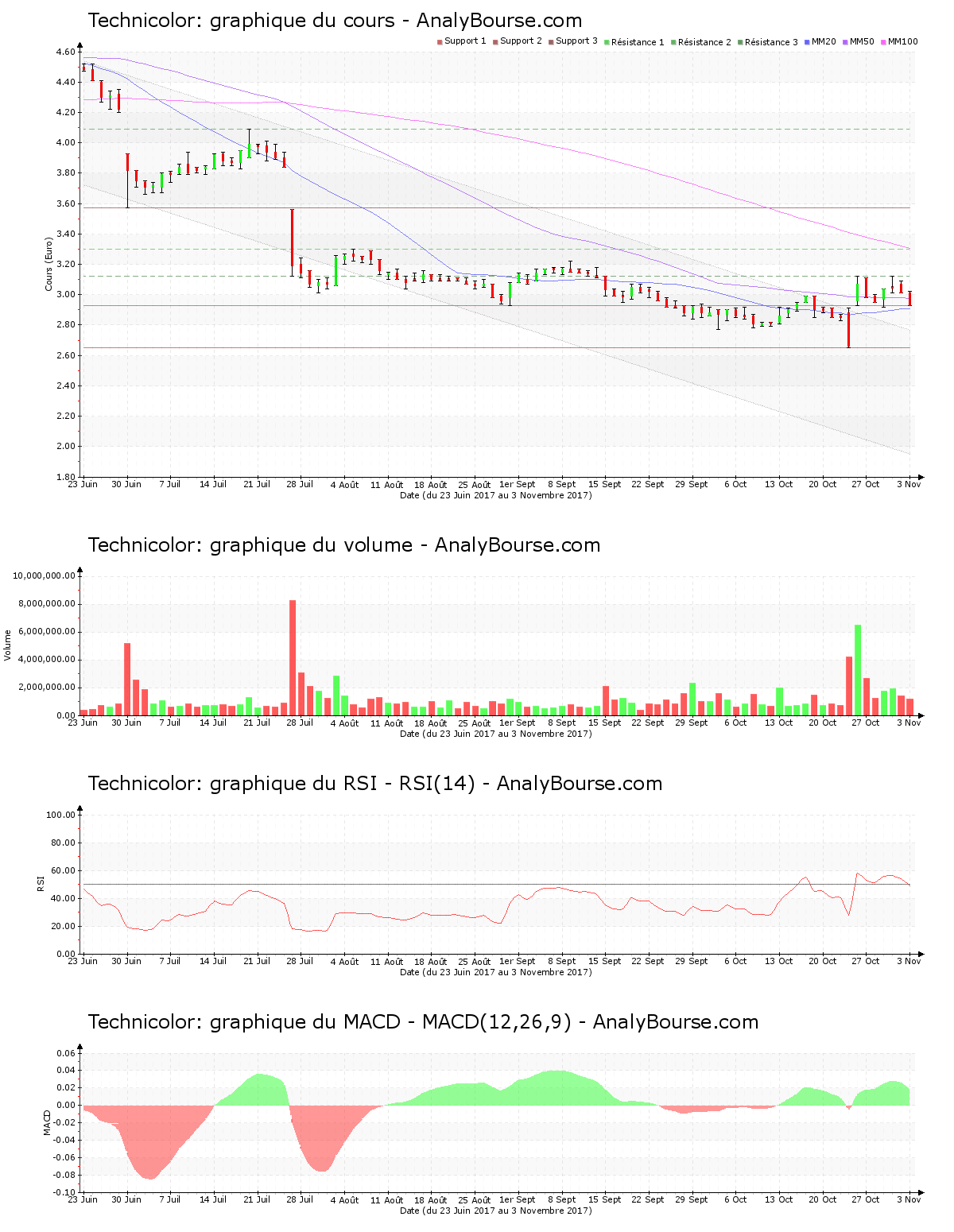Click the 'RSI' vertical axis label

[x=41, y=884]
